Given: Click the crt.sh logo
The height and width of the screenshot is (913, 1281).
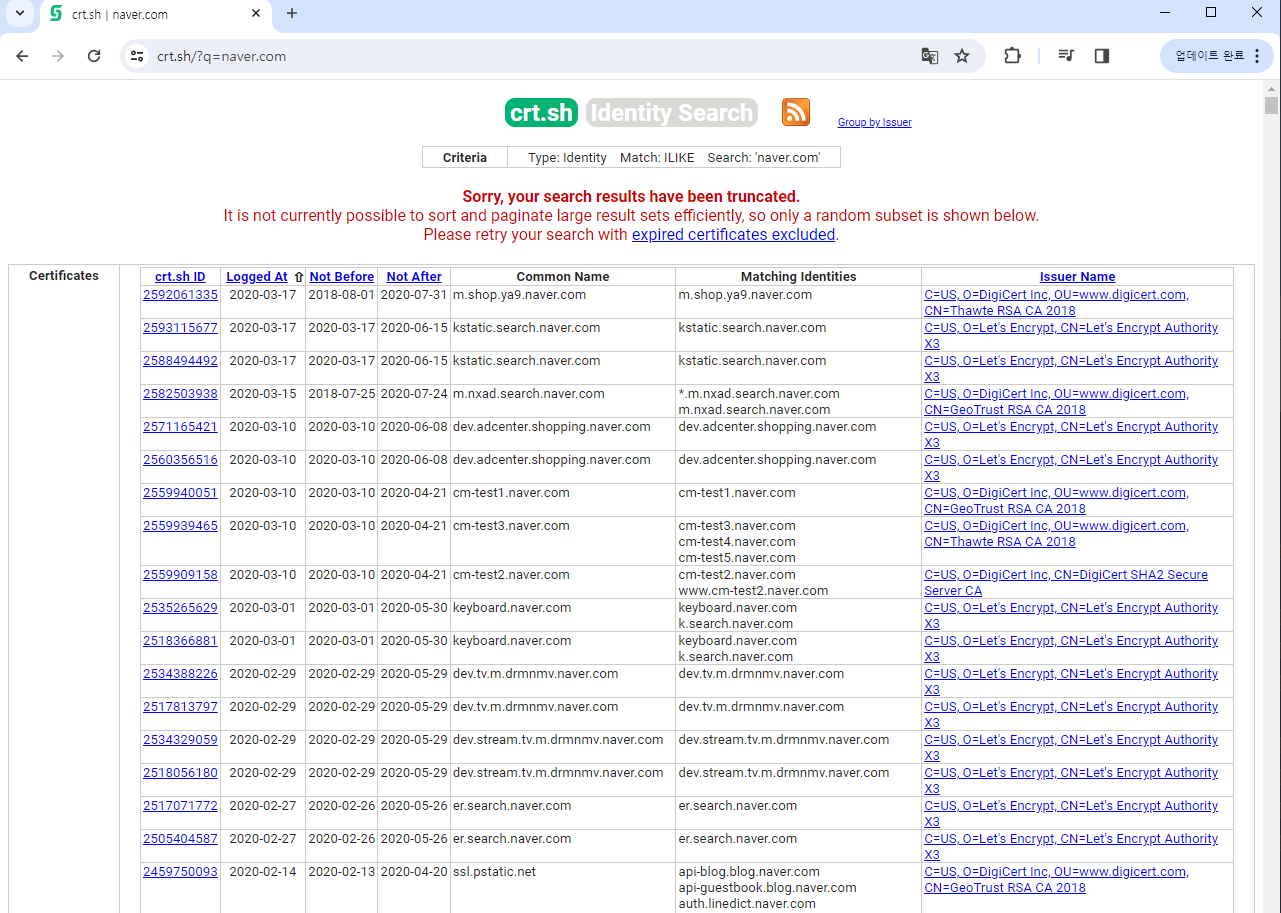Looking at the screenshot, I should (542, 113).
